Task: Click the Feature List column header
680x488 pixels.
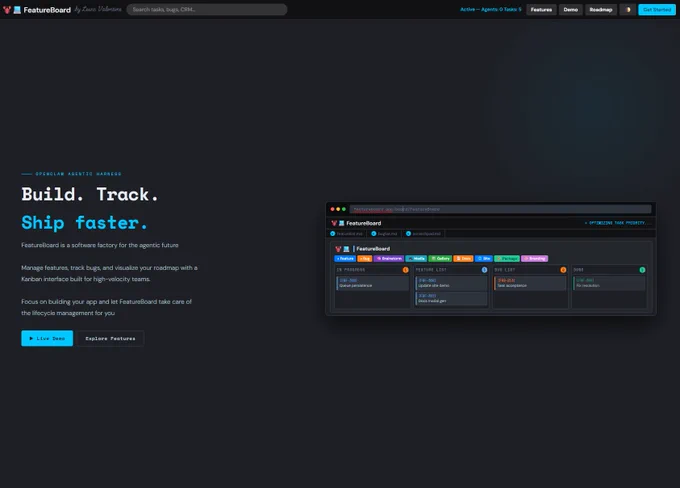Action: tap(431, 270)
